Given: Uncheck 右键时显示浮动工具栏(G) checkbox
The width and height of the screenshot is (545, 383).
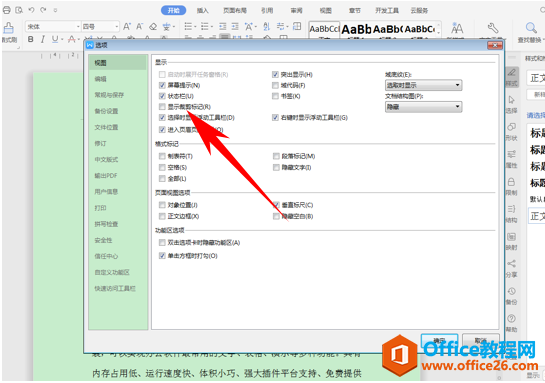Looking at the screenshot, I should pos(275,117).
